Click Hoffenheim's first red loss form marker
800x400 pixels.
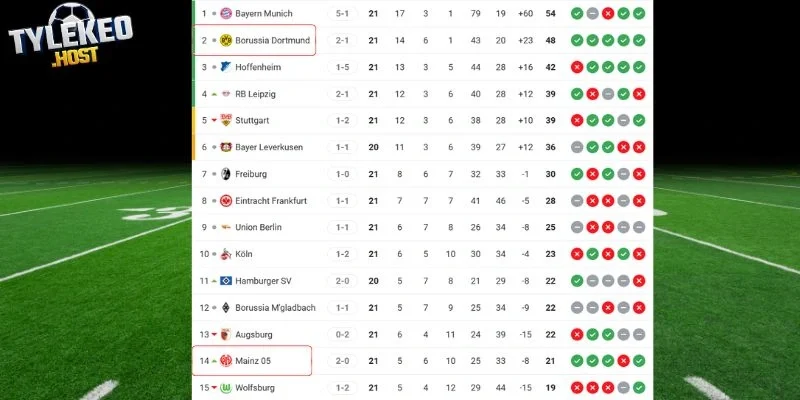(x=577, y=67)
